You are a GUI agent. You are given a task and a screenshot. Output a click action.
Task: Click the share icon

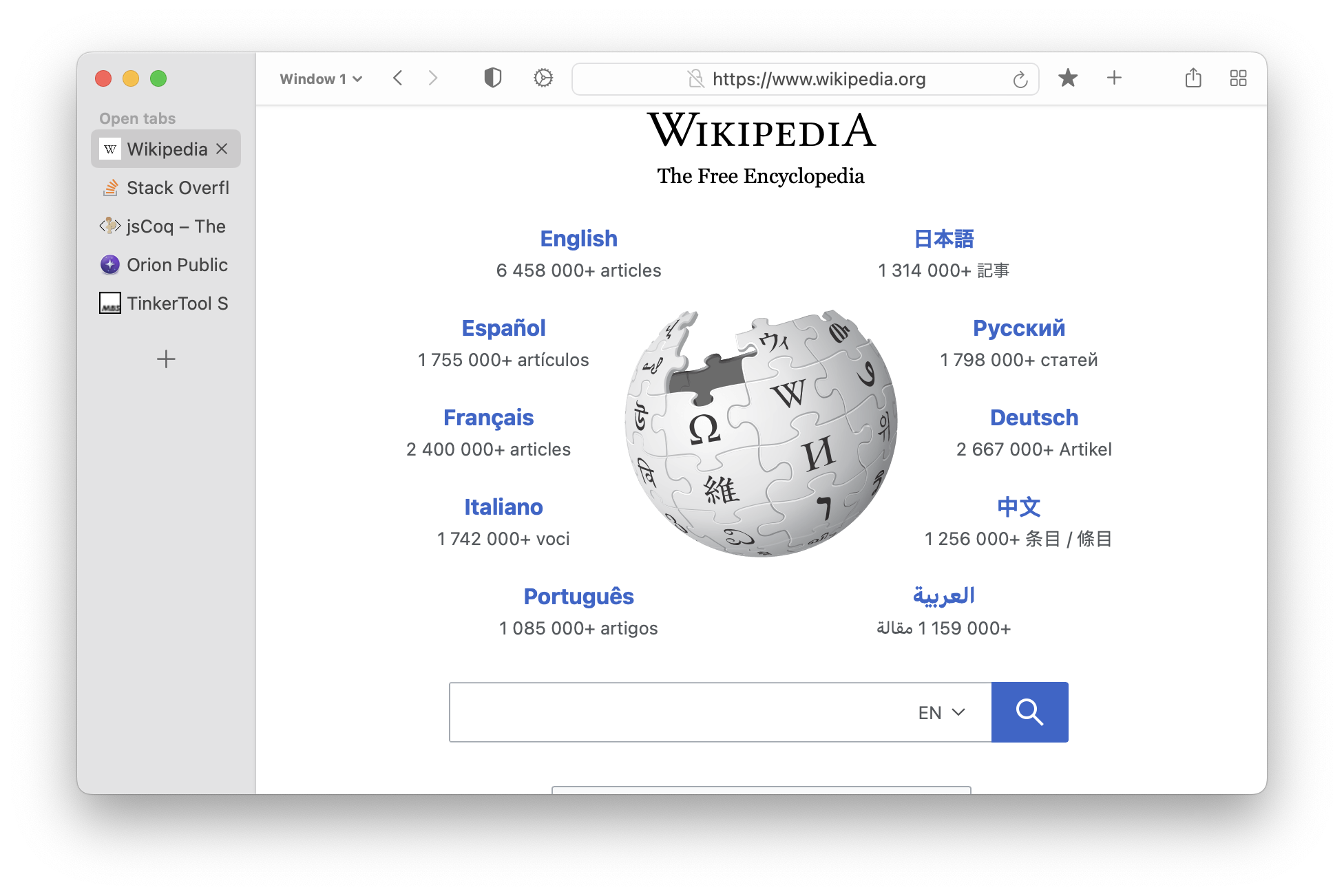[x=1193, y=78]
